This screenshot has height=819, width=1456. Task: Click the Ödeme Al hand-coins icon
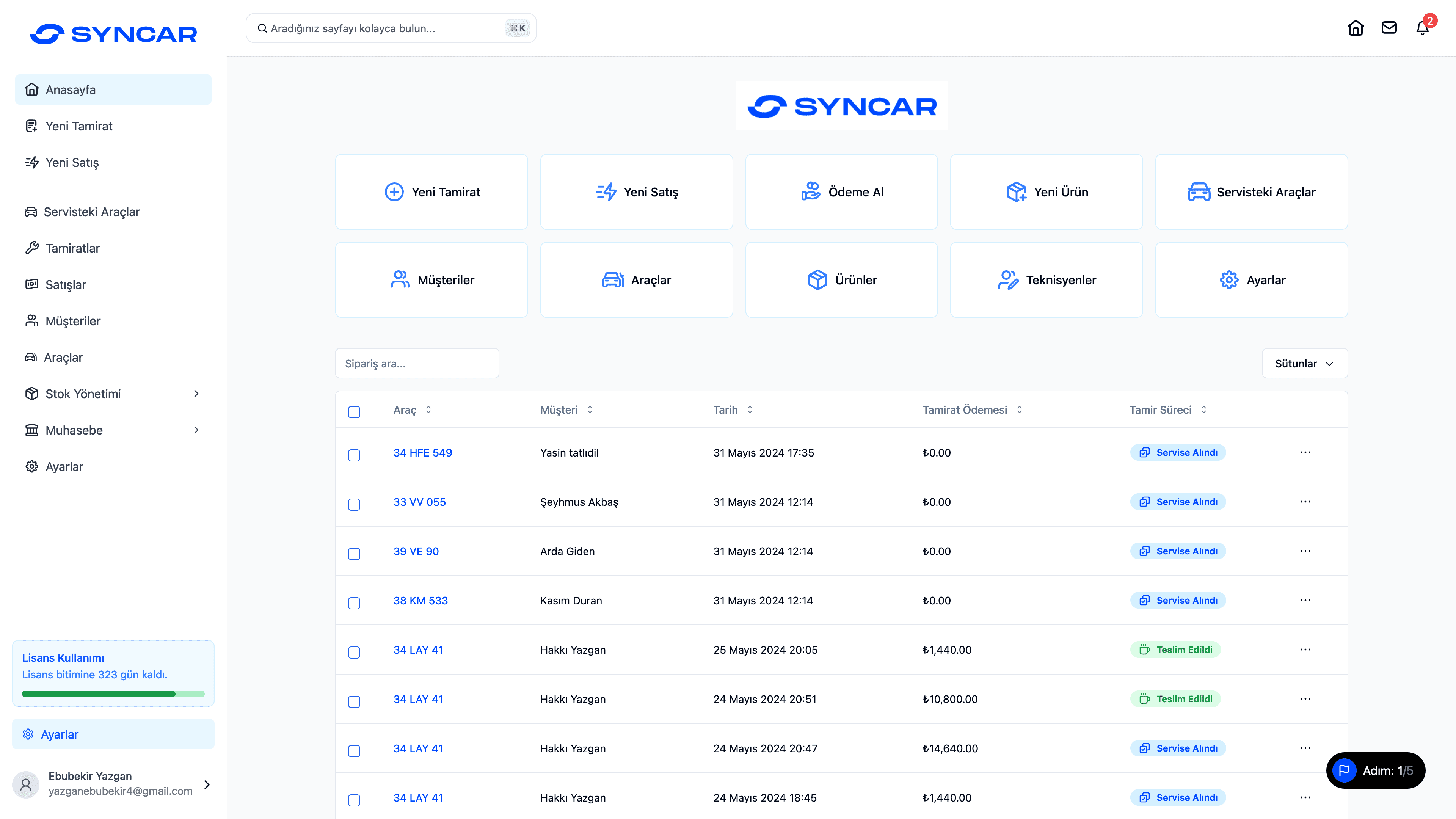[x=811, y=191]
